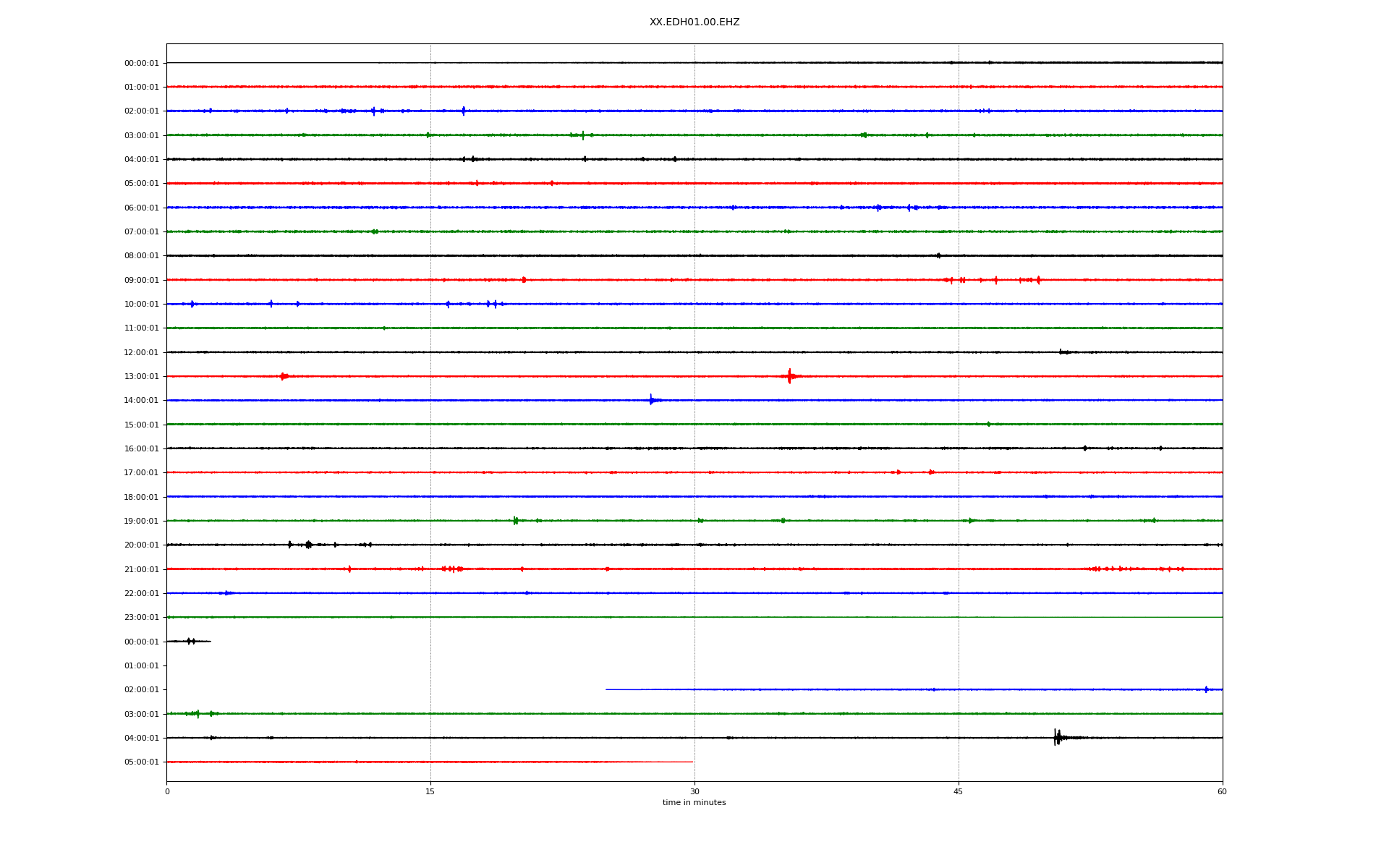Click the 30 minute tick label

point(694,791)
